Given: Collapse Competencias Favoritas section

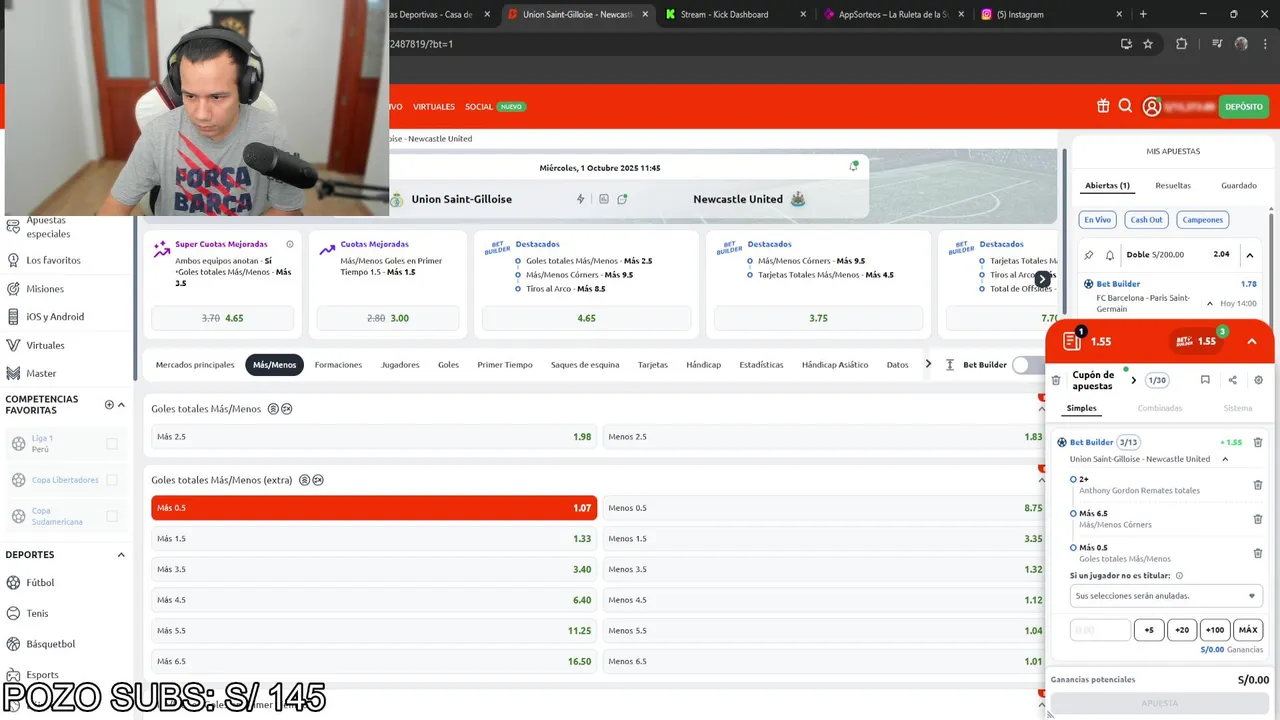Looking at the screenshot, I should tap(121, 405).
